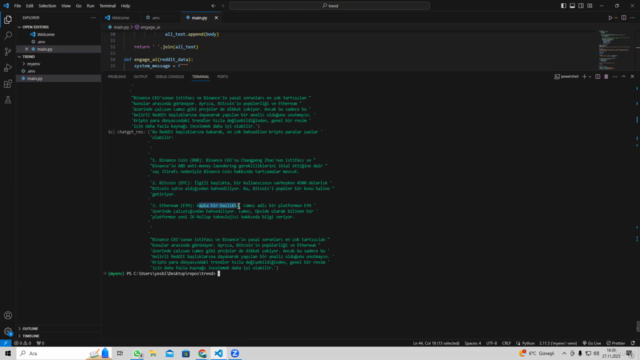Open editor More Actions ellipsis
Image resolution: width=640 pixels, height=360 pixels.
[632, 18]
